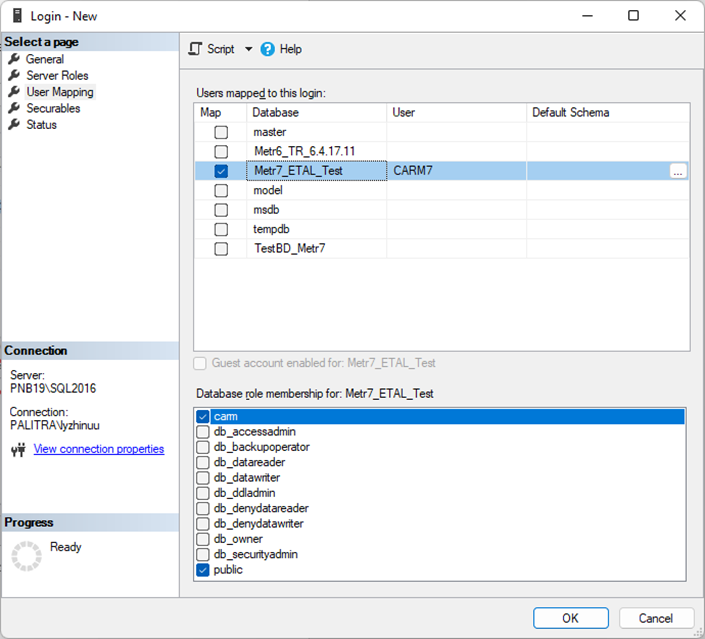Click the Login window title icon
Image resolution: width=705 pixels, height=639 pixels.
point(17,16)
